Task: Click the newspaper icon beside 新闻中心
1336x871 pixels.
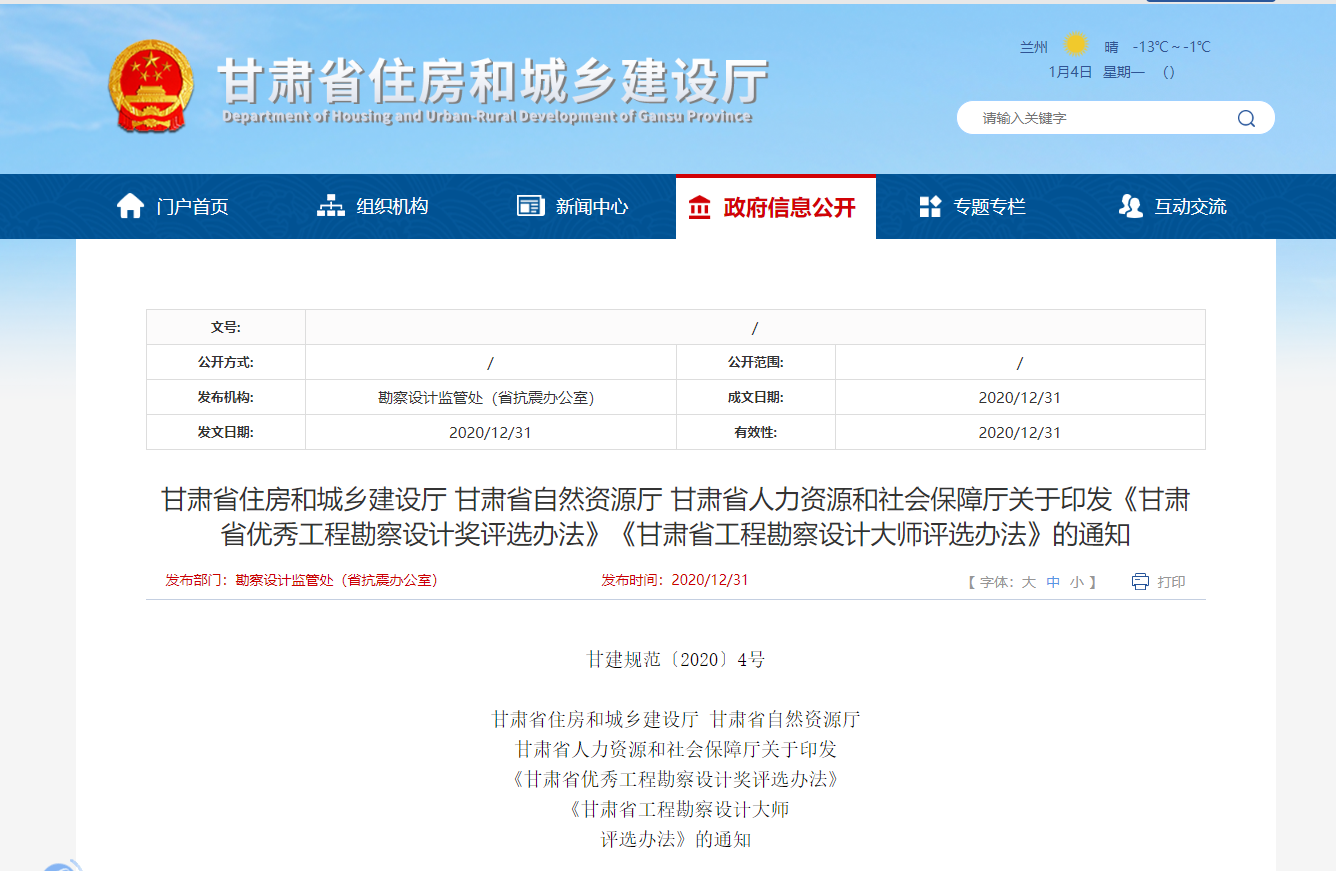Action: coord(530,206)
